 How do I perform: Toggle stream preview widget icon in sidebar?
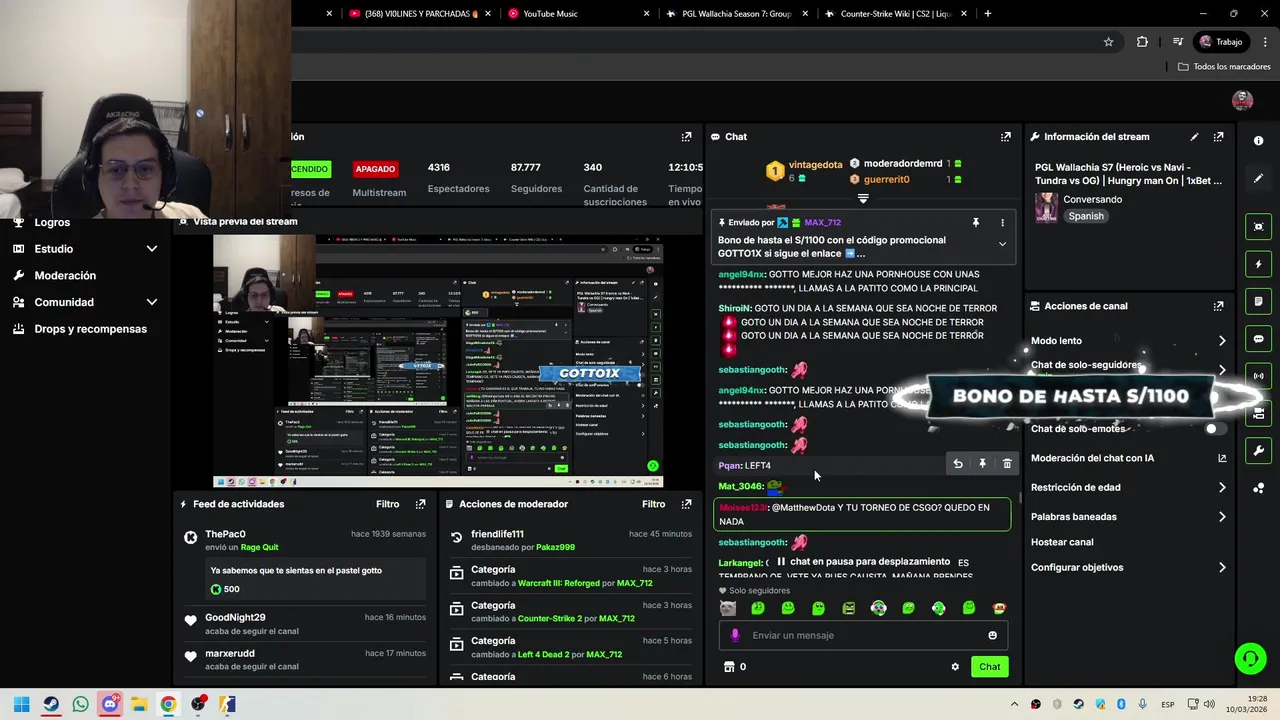point(1258,227)
